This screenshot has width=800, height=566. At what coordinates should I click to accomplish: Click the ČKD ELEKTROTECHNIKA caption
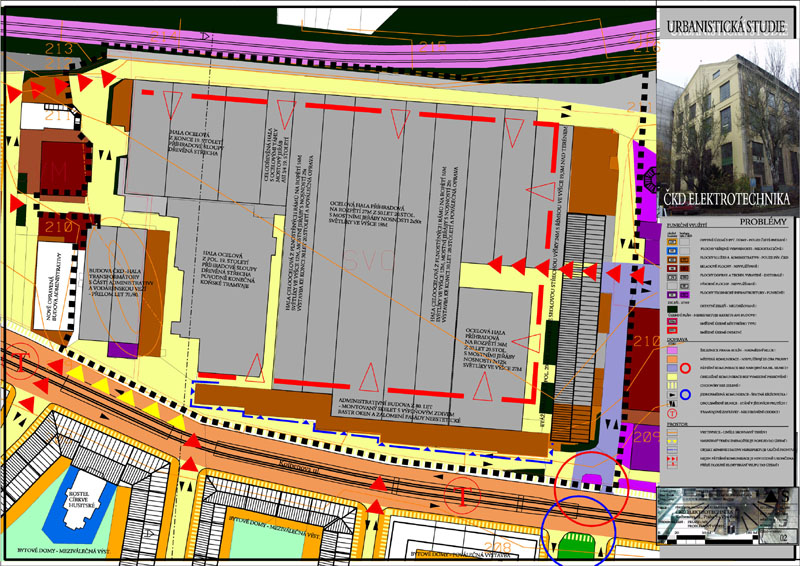click(727, 199)
